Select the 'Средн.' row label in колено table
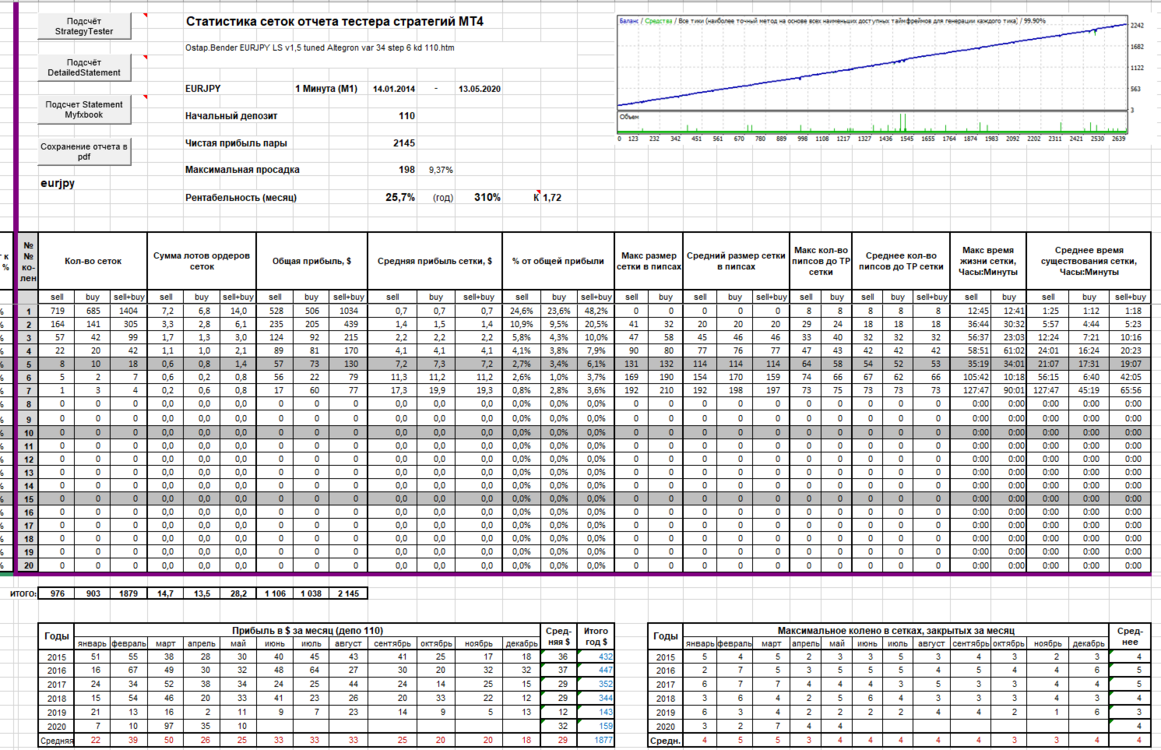The height and width of the screenshot is (750, 1161). 665,740
